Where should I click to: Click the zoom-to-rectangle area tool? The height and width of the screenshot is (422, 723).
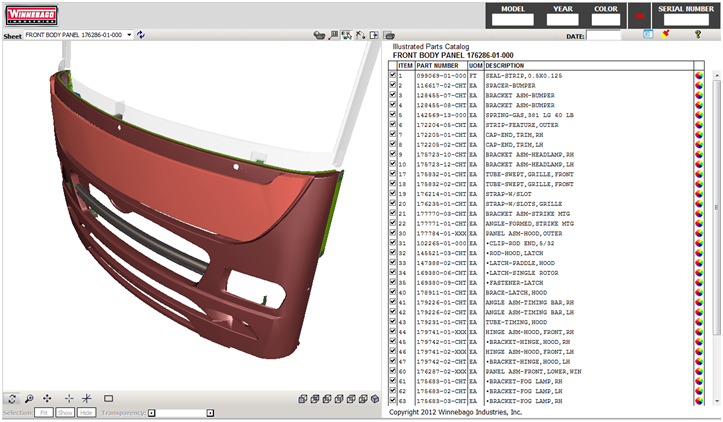[x=108, y=398]
